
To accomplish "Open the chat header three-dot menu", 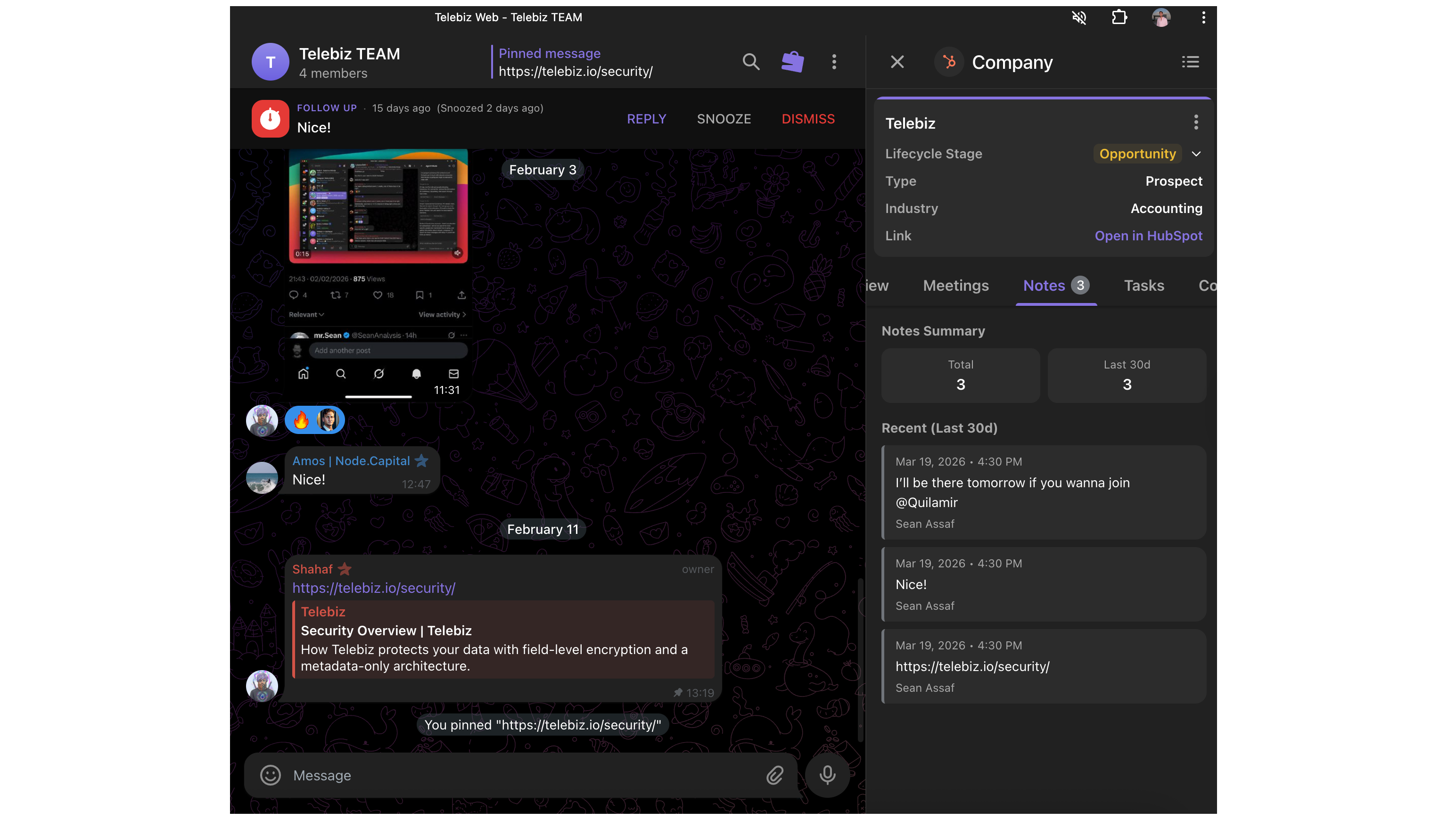I will coord(834,62).
